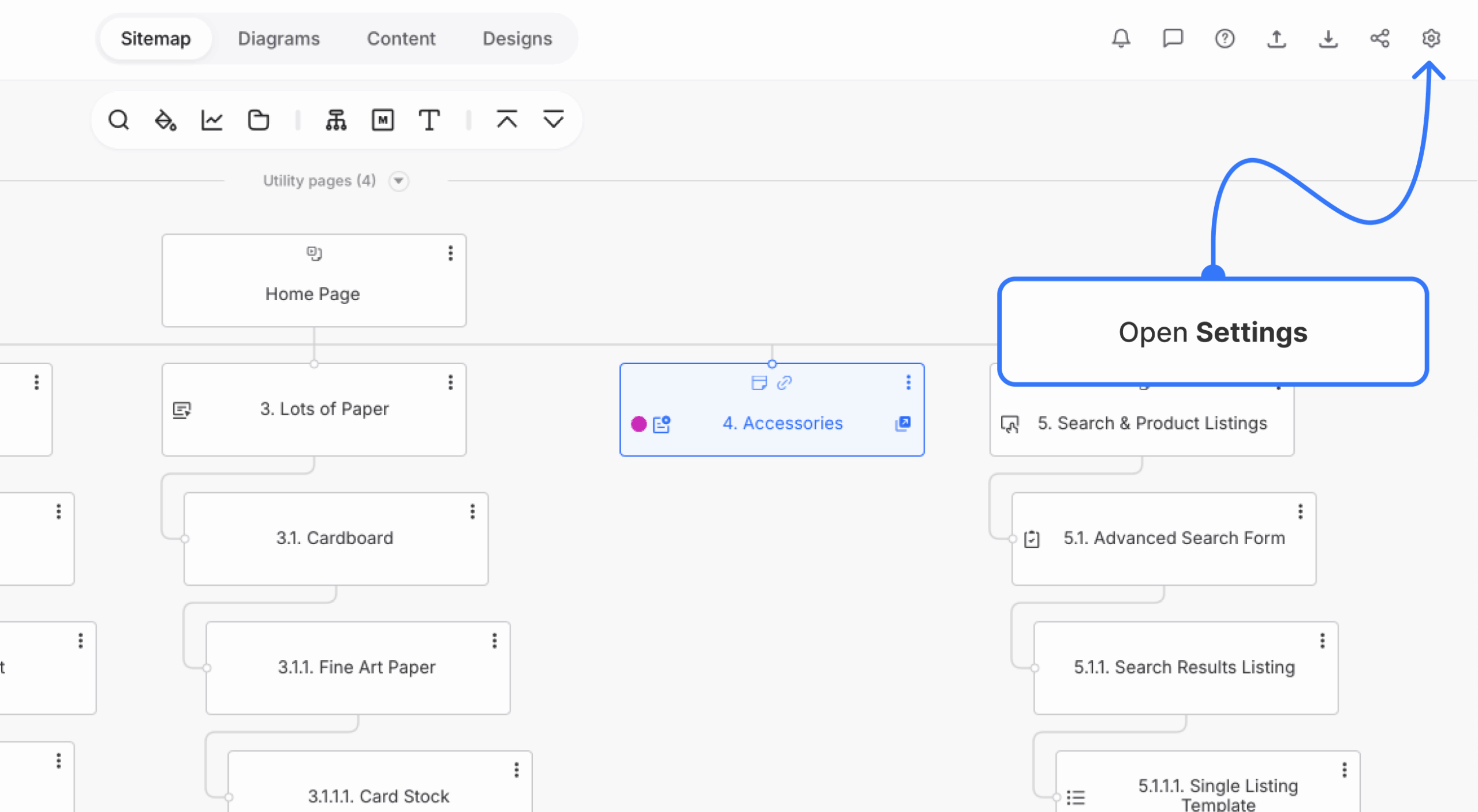Image resolution: width=1478 pixels, height=812 pixels.
Task: Click the assigned content icon on Accessories
Action: [x=662, y=424]
